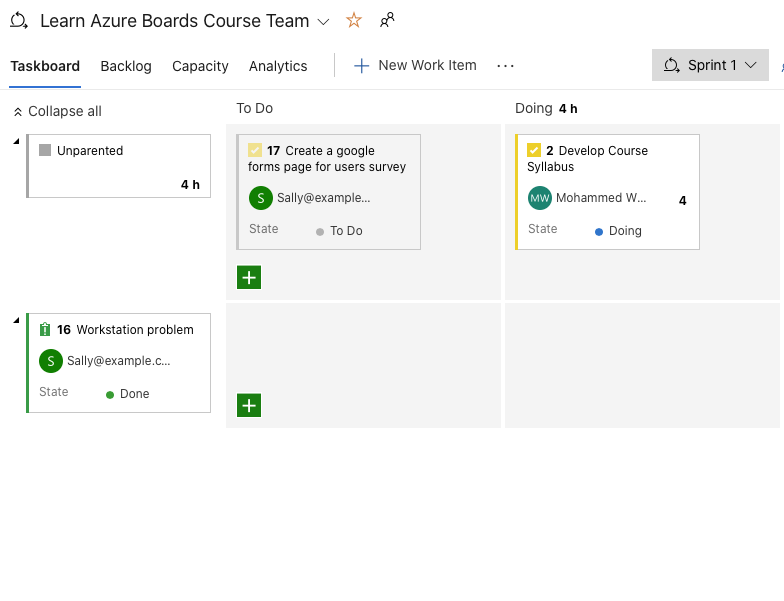The width and height of the screenshot is (784, 601).
Task: Add new task in Workstation problem row
Action: [x=249, y=405]
